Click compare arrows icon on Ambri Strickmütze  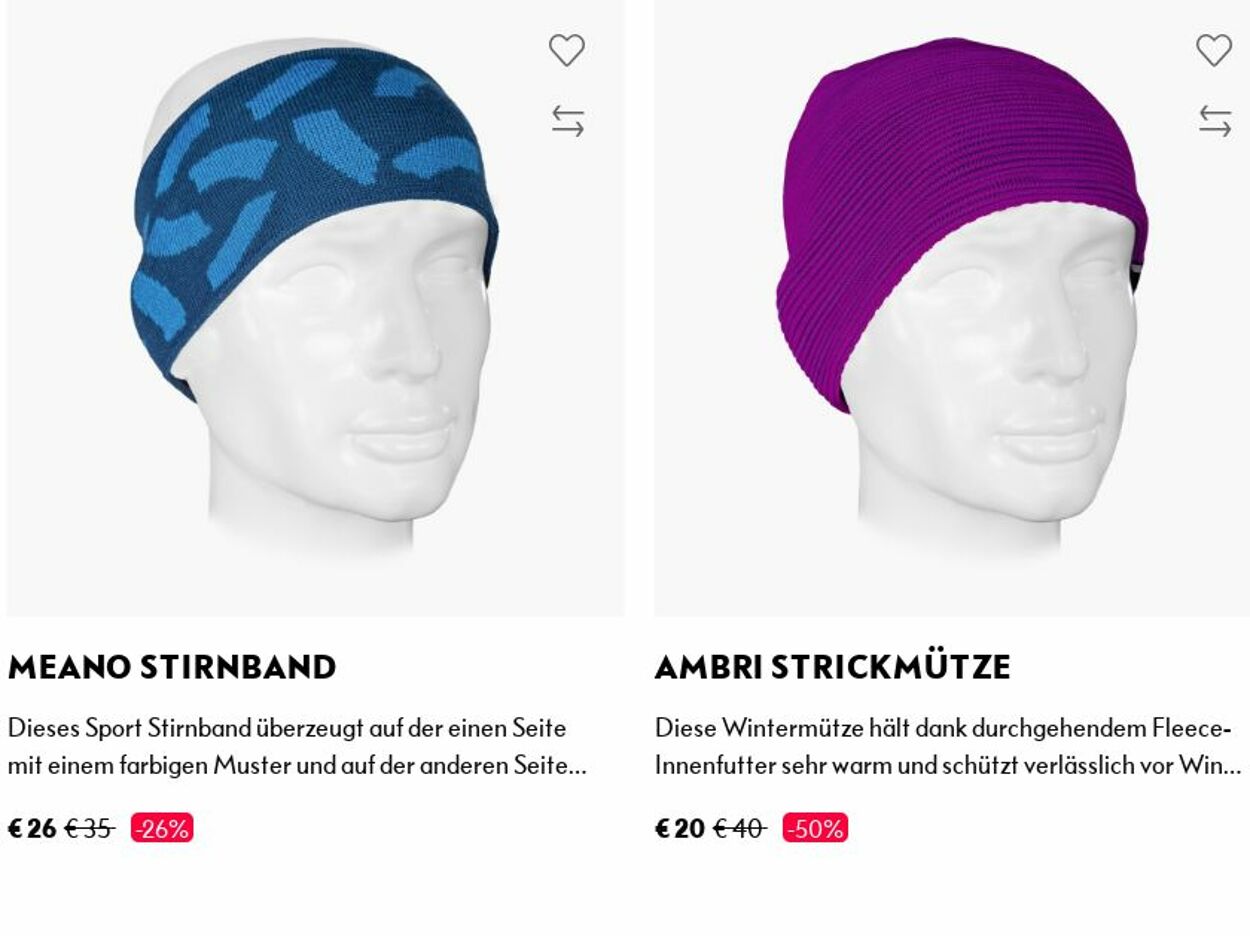[1215, 121]
